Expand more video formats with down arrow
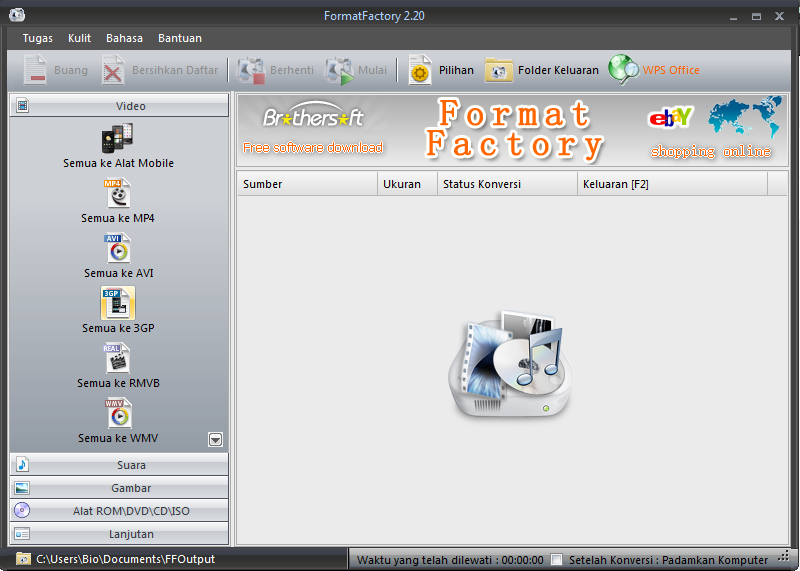The height and width of the screenshot is (571, 800). tap(215, 439)
